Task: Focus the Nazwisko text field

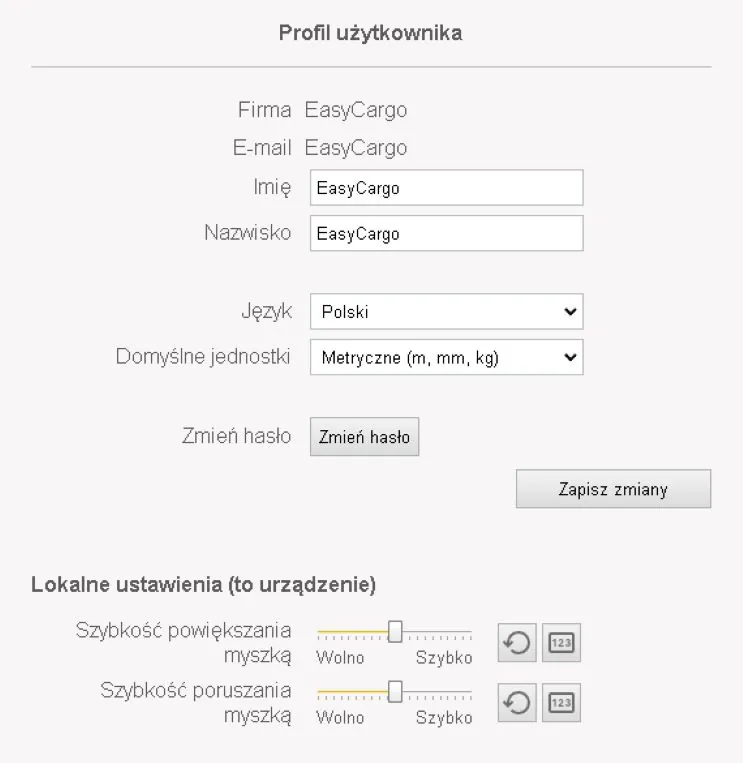Action: coord(446,233)
